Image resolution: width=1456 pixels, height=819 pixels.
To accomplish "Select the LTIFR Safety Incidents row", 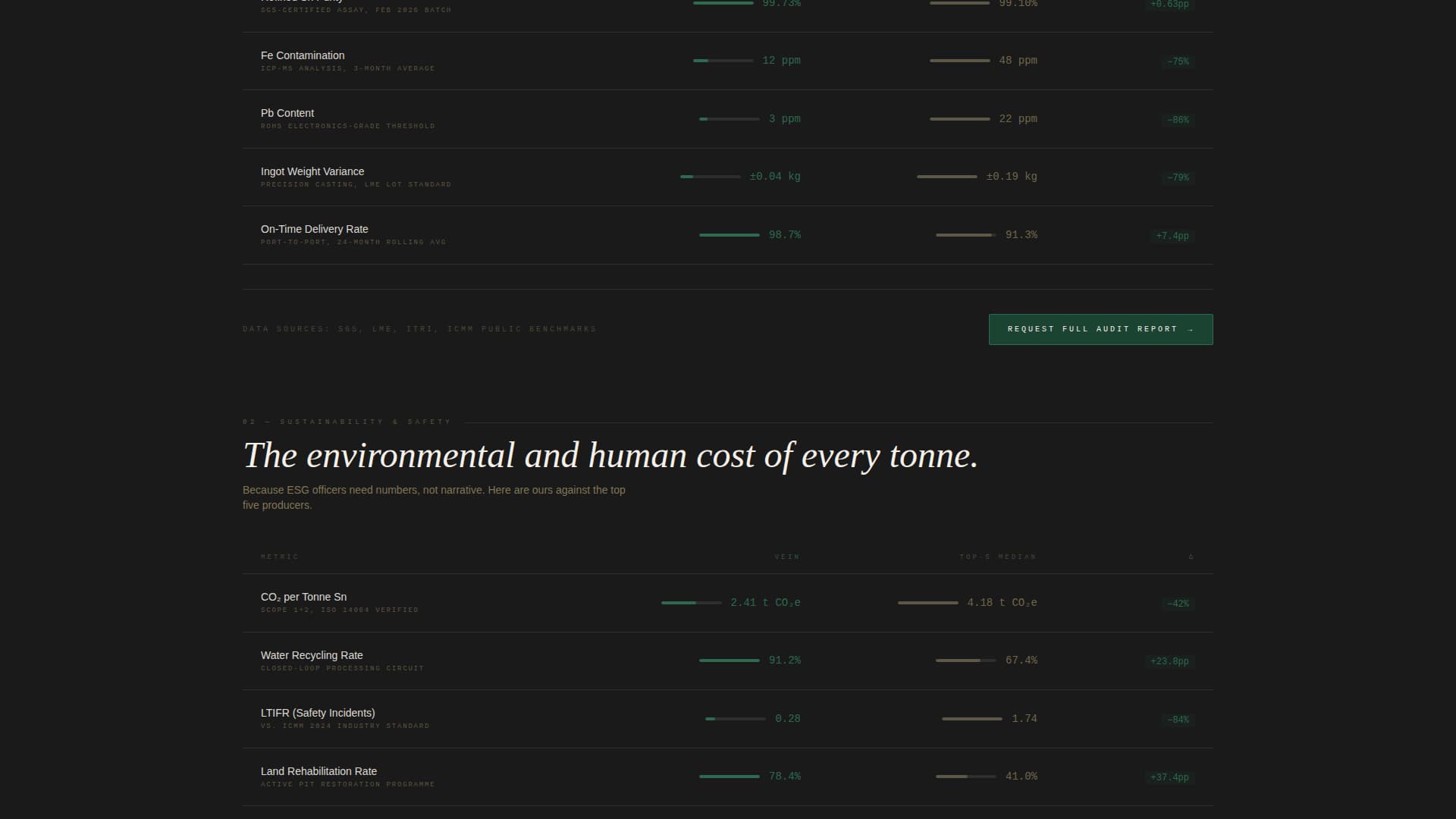I will pos(318,713).
